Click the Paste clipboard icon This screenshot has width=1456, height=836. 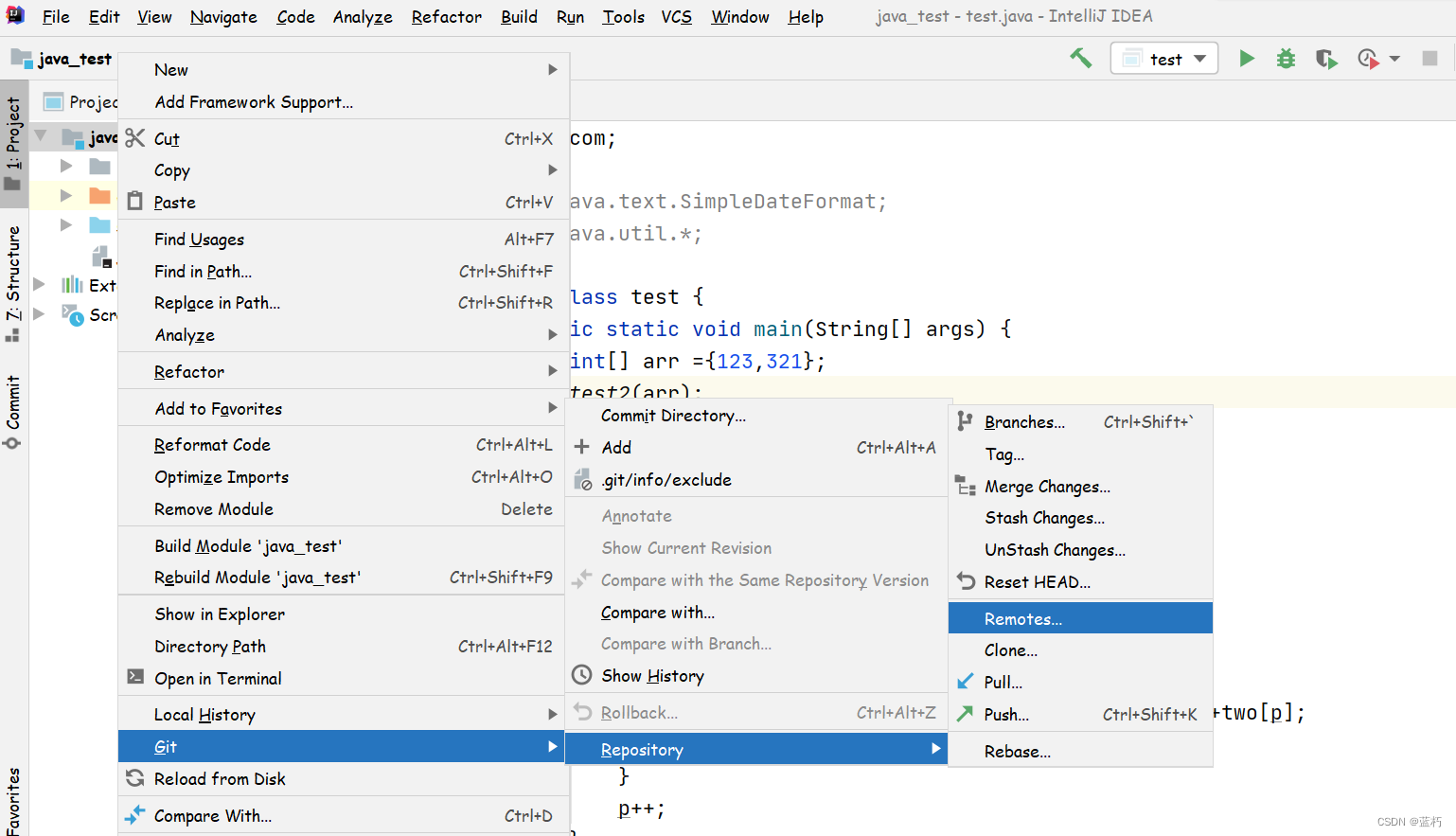click(135, 202)
